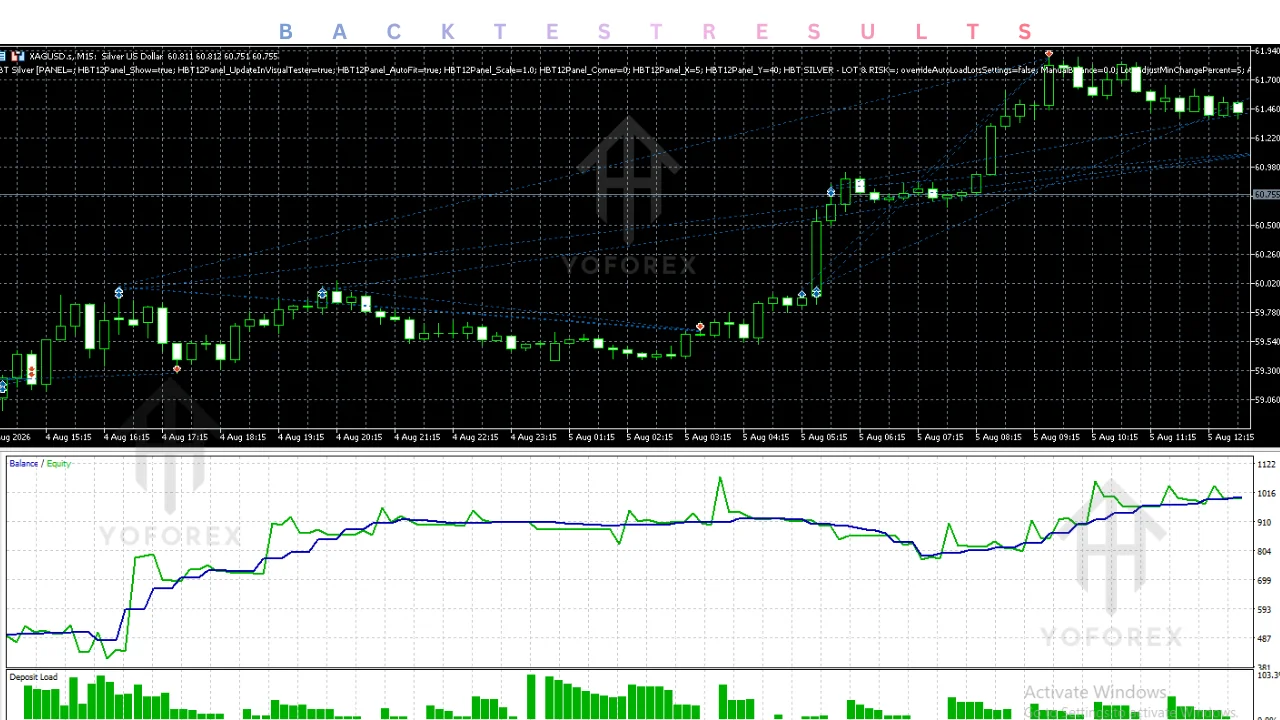Click the 5 Aug 01:15 time label
1280x720 pixels.
(x=591, y=437)
